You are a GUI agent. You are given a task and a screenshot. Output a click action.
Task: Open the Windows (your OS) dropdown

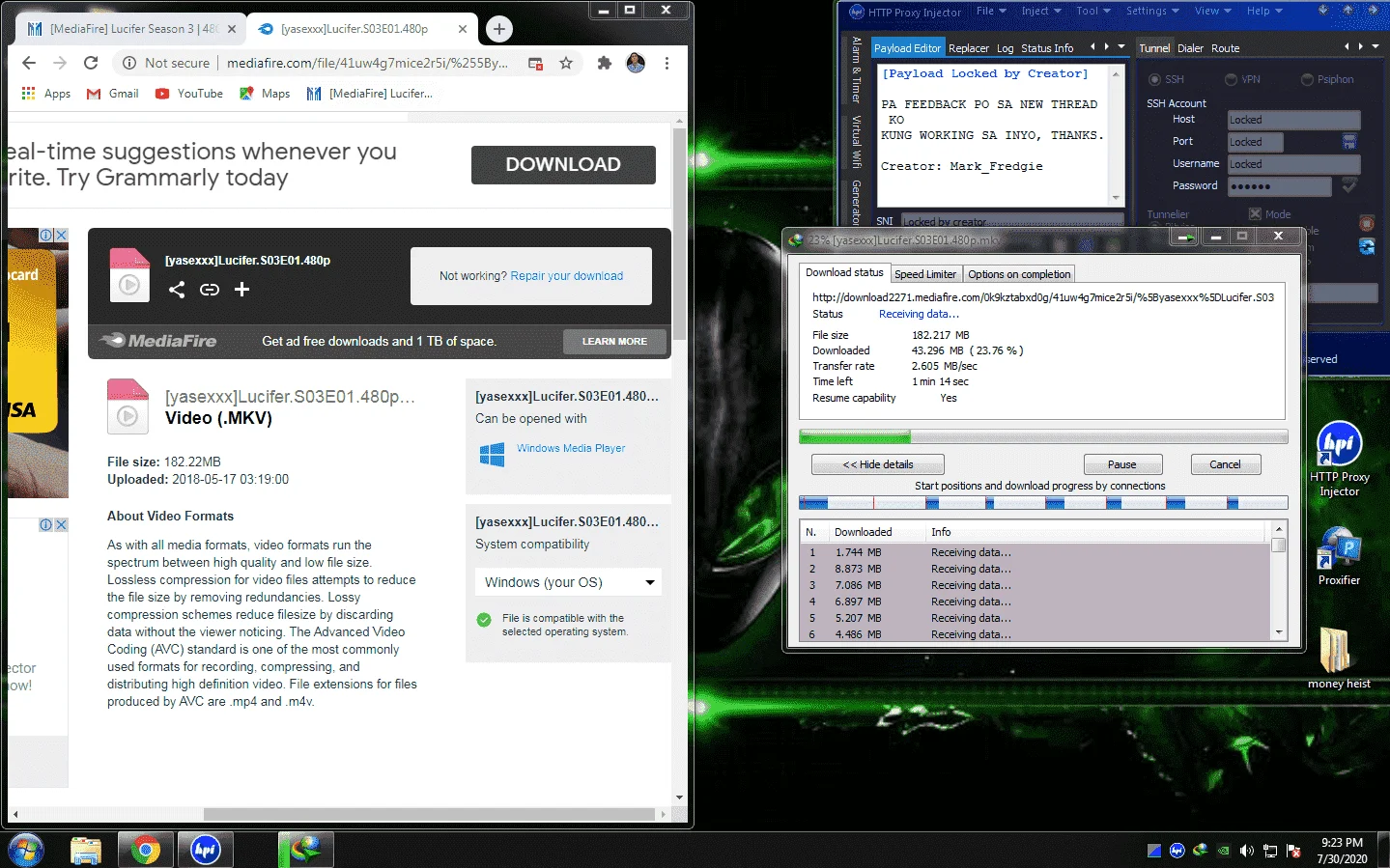[x=568, y=582]
